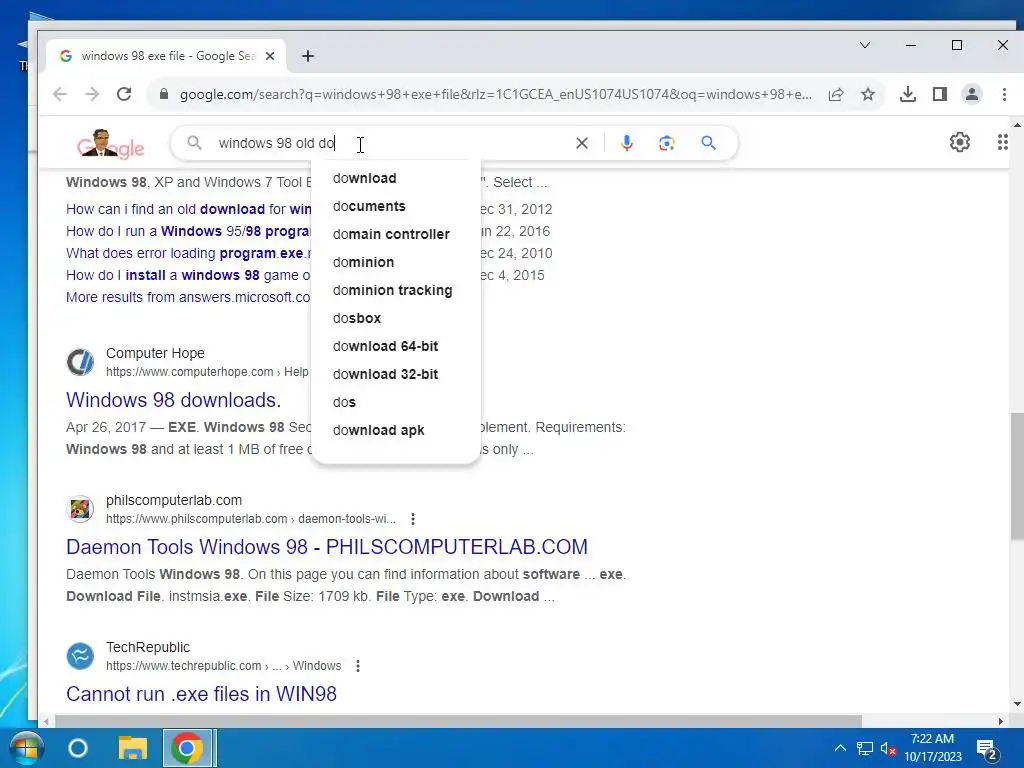Open 'How do I install a windows 98 game' link
The height and width of the screenshot is (768, 1024).
189,276
